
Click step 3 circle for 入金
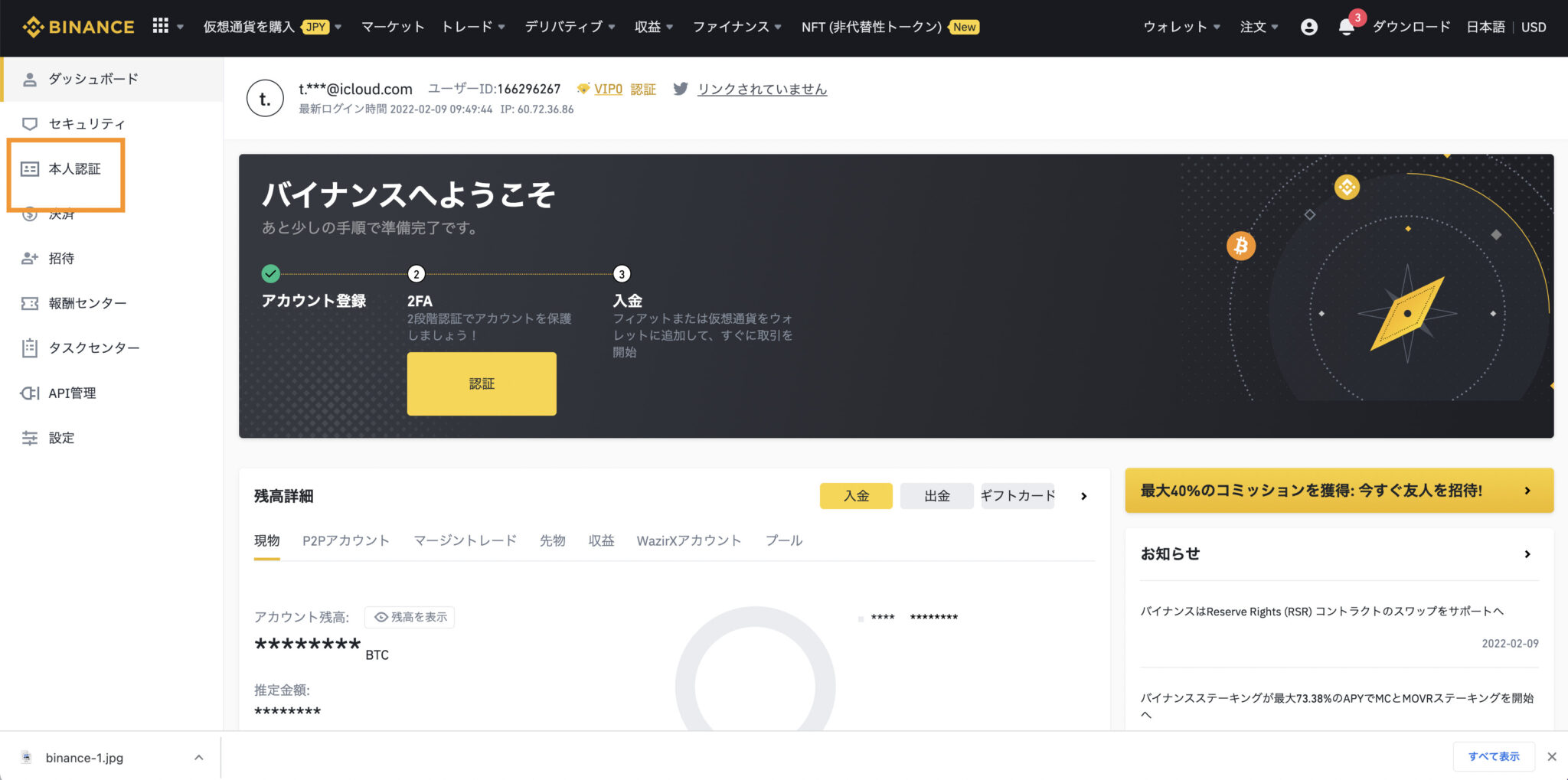[622, 274]
